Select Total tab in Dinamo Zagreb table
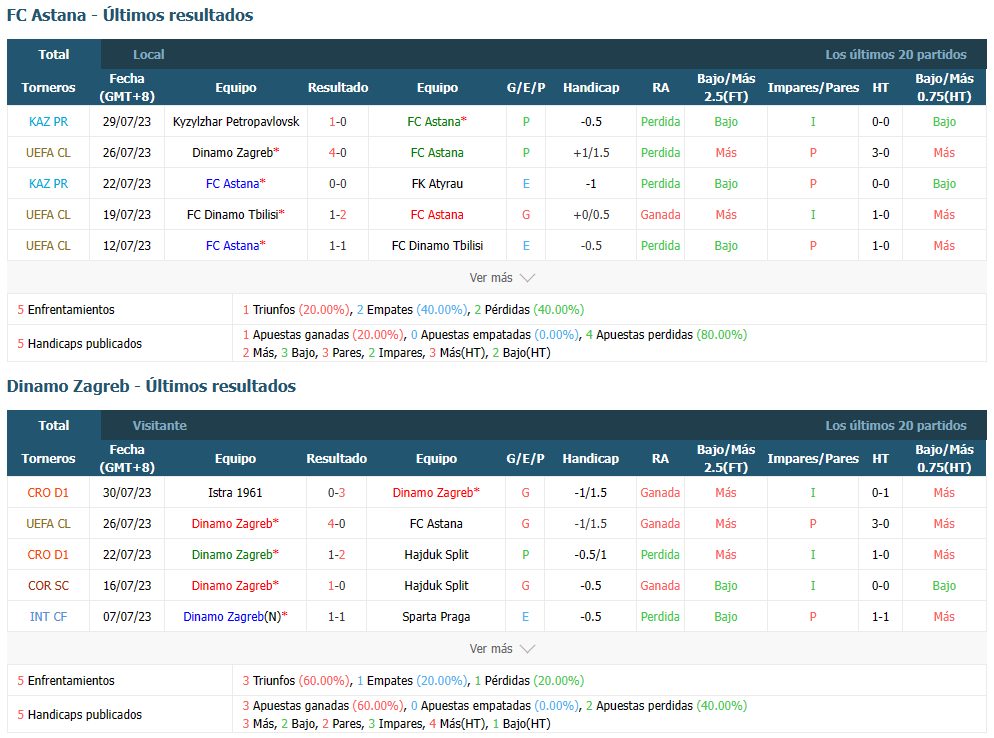The image size is (994, 738). (x=54, y=425)
